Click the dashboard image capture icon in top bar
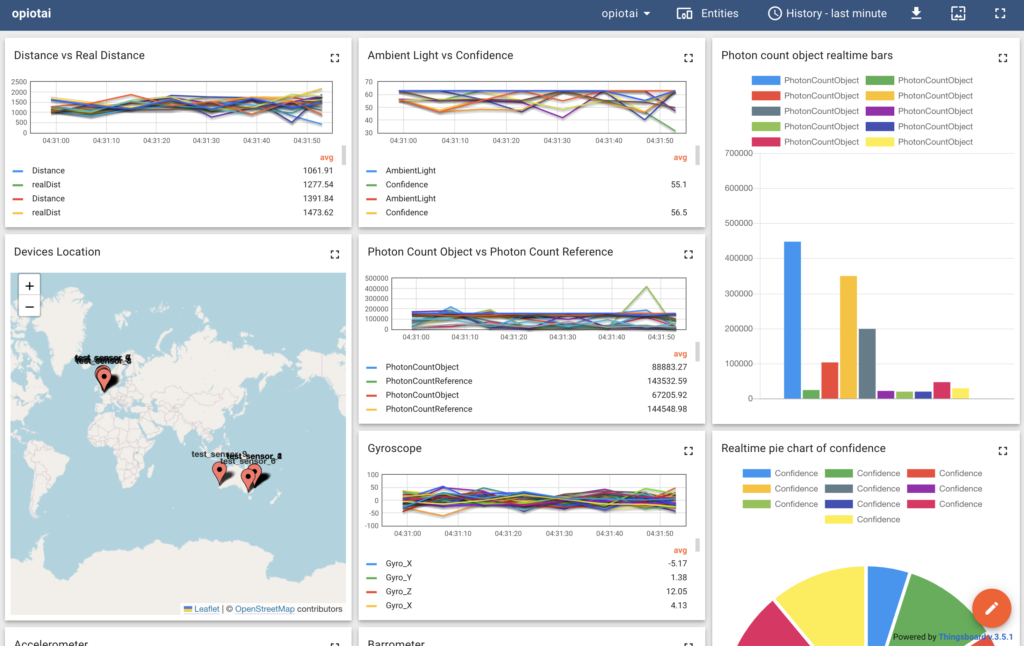Screen dimensions: 1024x646 coord(958,13)
